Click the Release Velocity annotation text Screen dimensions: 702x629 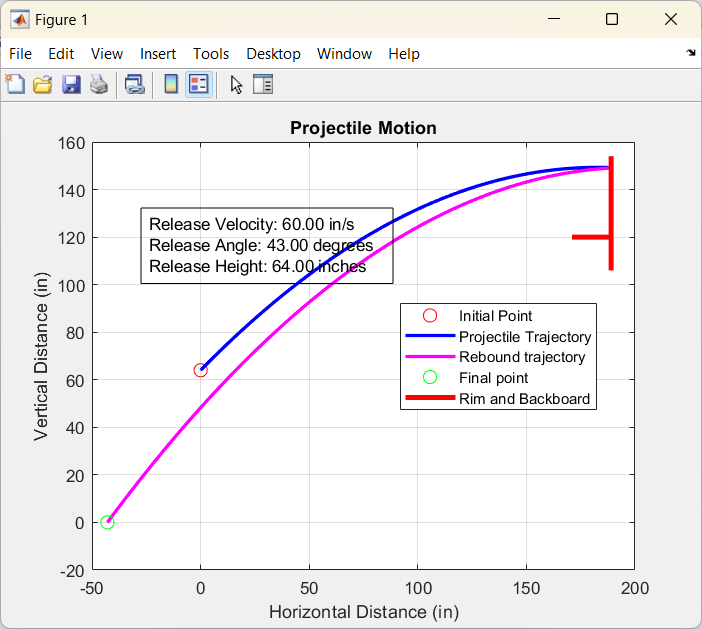tap(251, 224)
